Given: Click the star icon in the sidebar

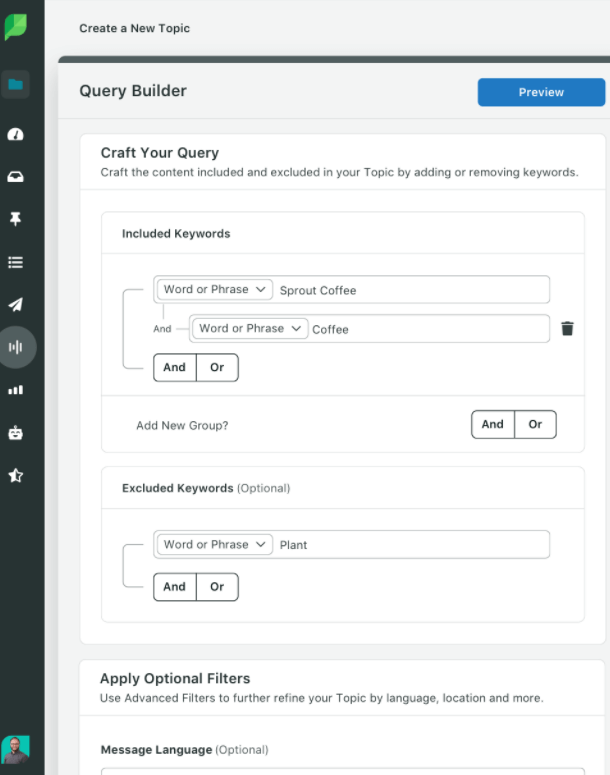Looking at the screenshot, I should coord(16,476).
